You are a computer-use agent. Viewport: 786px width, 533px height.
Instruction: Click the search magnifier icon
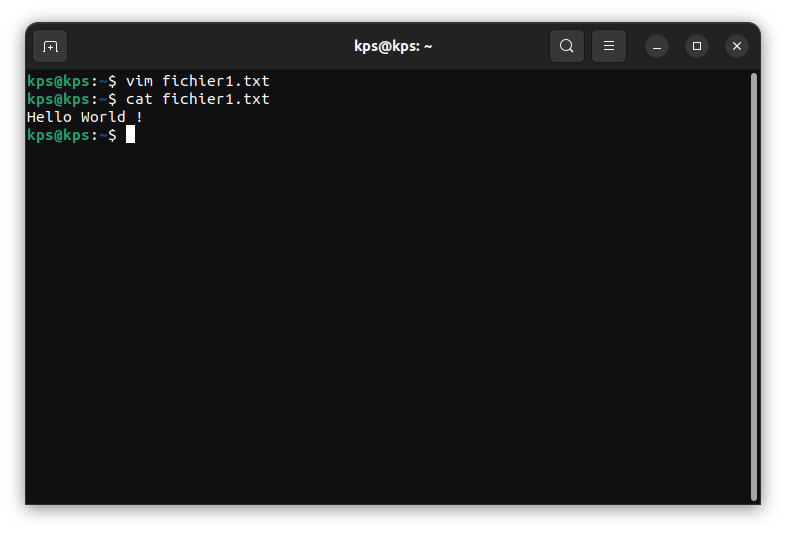click(x=567, y=46)
